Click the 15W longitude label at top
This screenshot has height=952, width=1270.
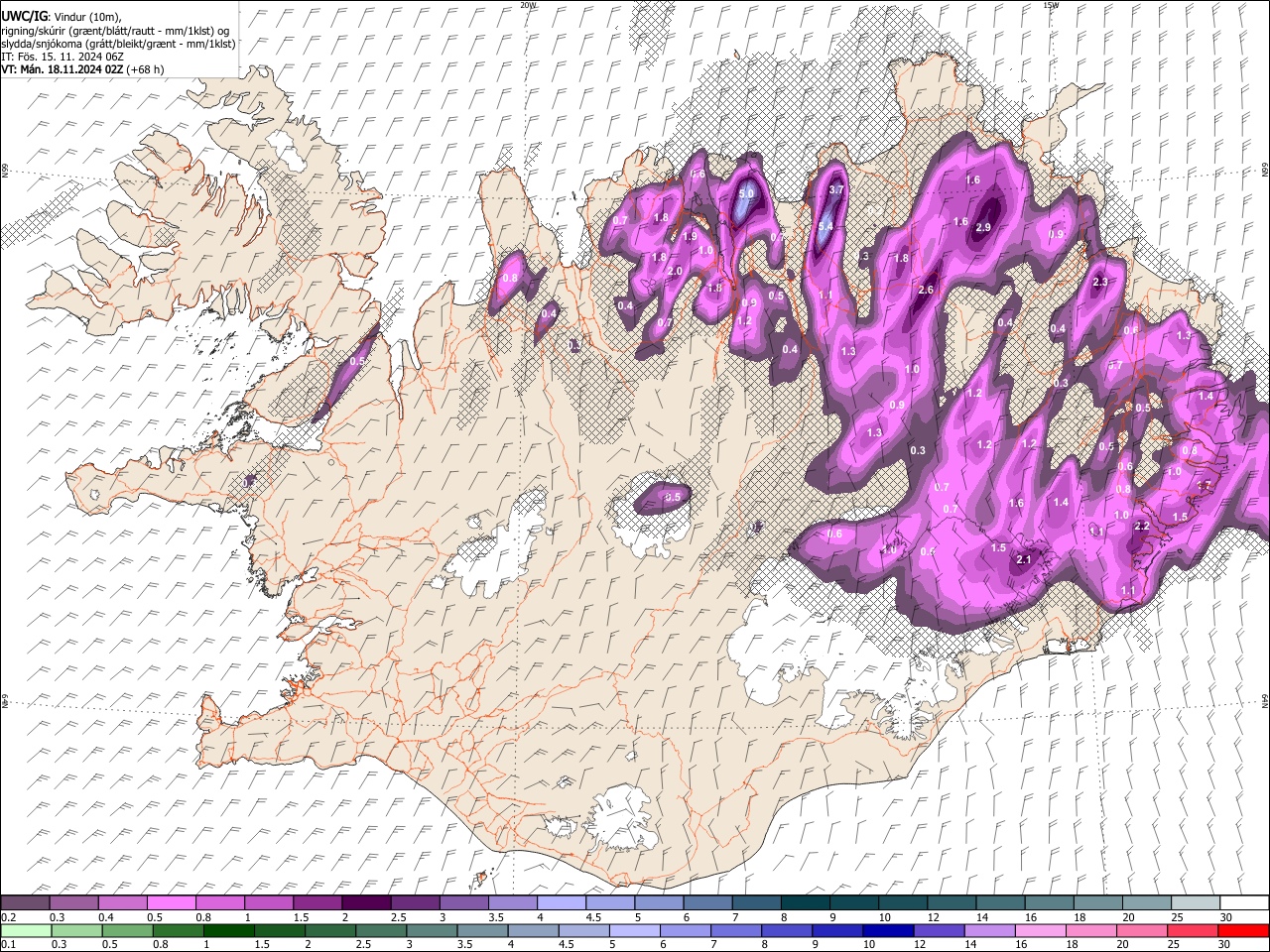(1051, 5)
